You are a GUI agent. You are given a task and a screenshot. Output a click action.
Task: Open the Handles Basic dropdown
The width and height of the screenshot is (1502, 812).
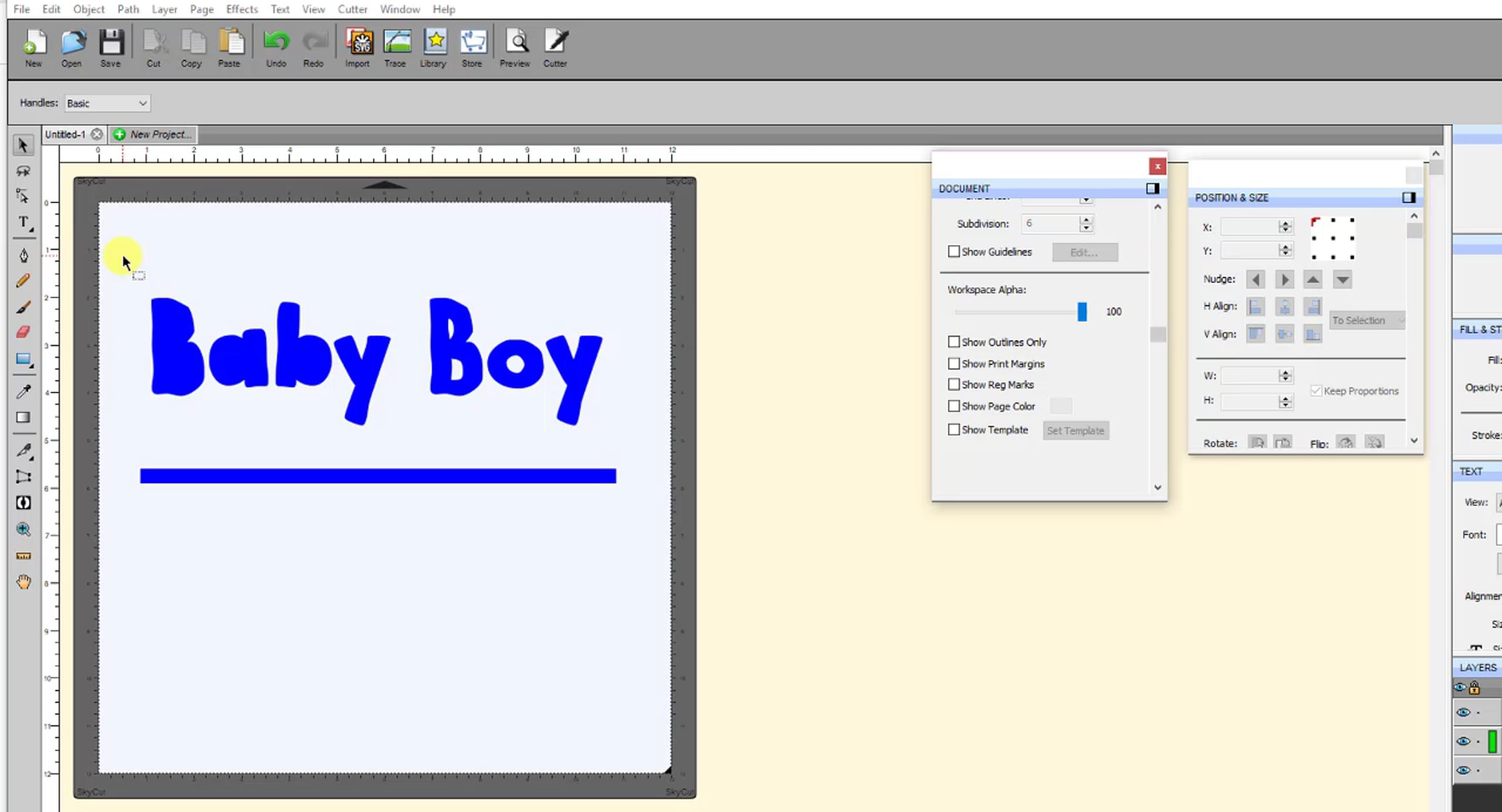[107, 103]
